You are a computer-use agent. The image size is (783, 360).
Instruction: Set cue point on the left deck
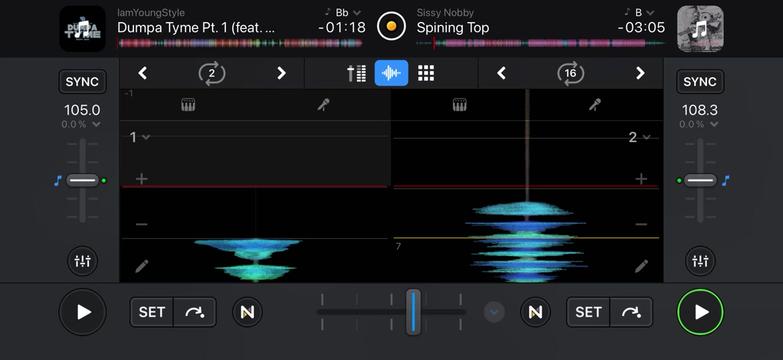point(152,312)
